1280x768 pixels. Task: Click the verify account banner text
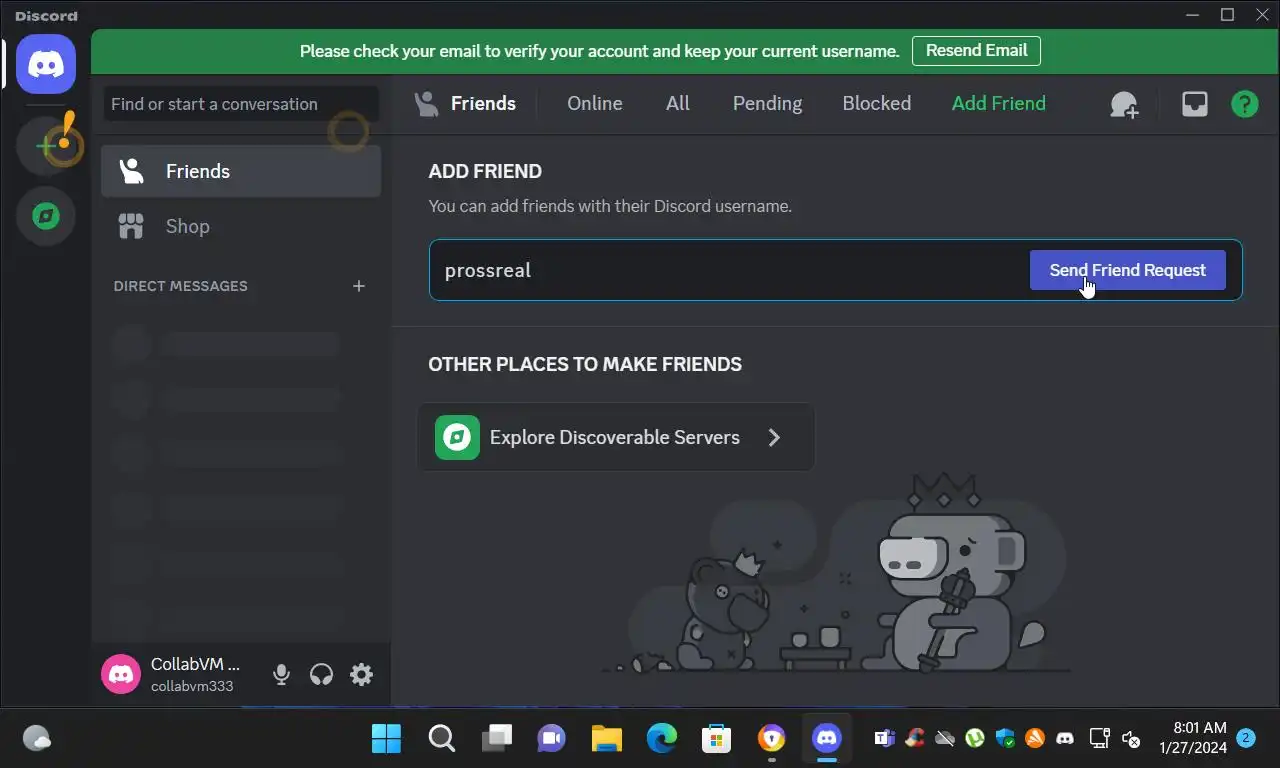599,51
